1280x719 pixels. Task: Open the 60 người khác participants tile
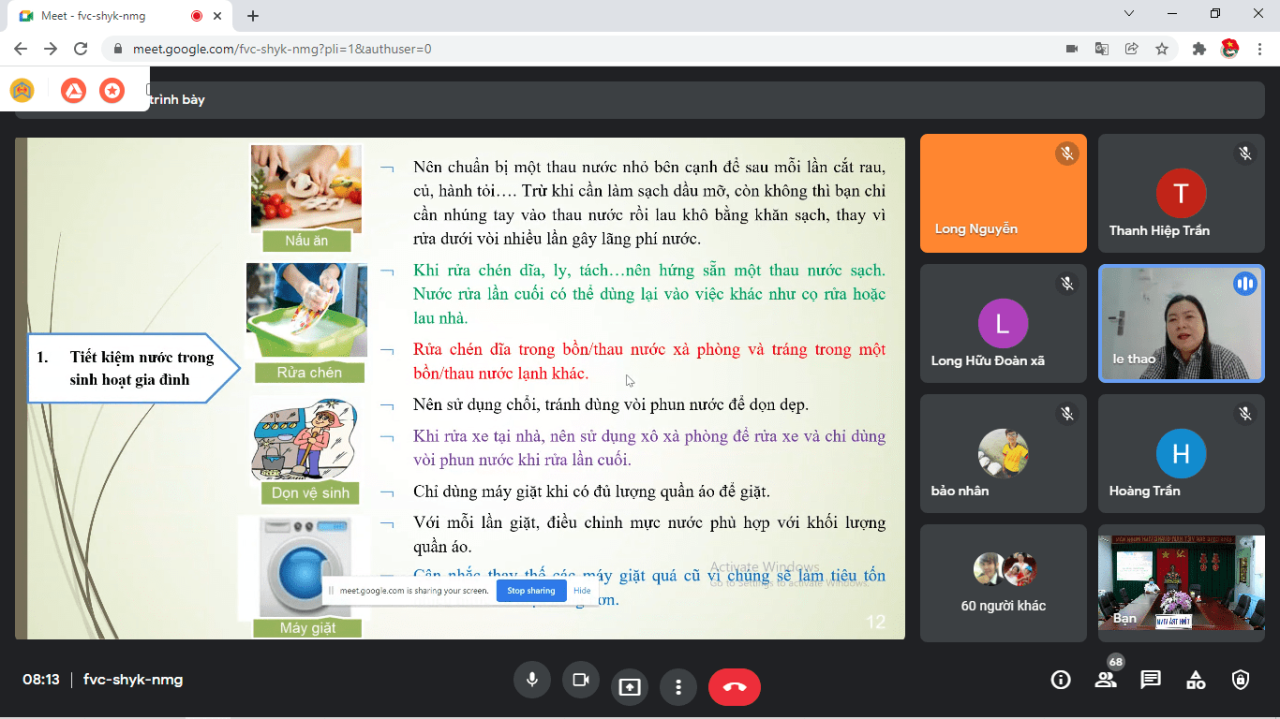coord(1003,583)
